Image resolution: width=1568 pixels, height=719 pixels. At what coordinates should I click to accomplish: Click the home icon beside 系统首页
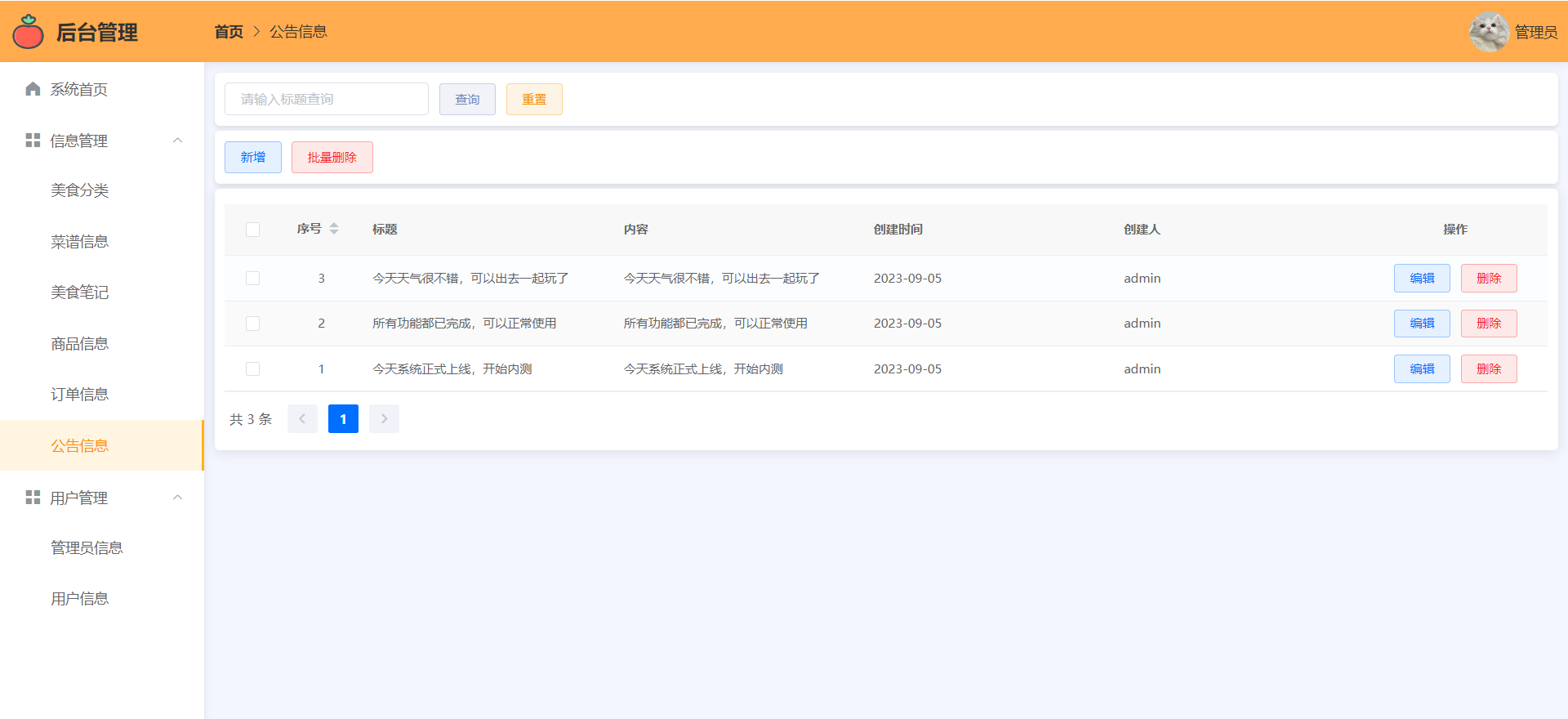33,89
